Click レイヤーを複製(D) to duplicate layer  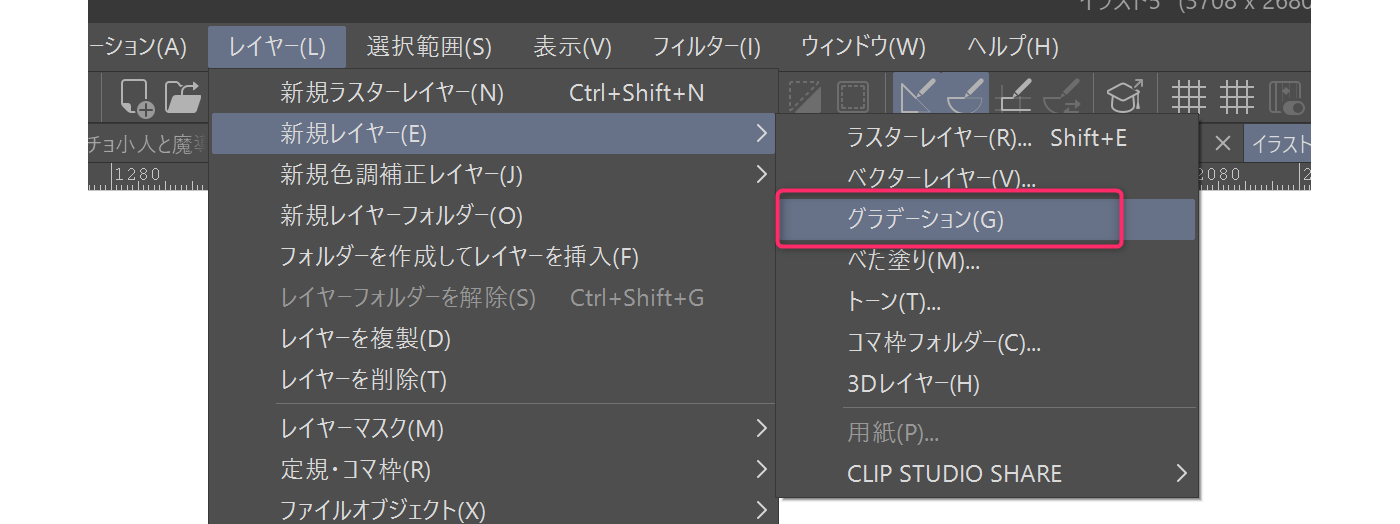tap(365, 339)
